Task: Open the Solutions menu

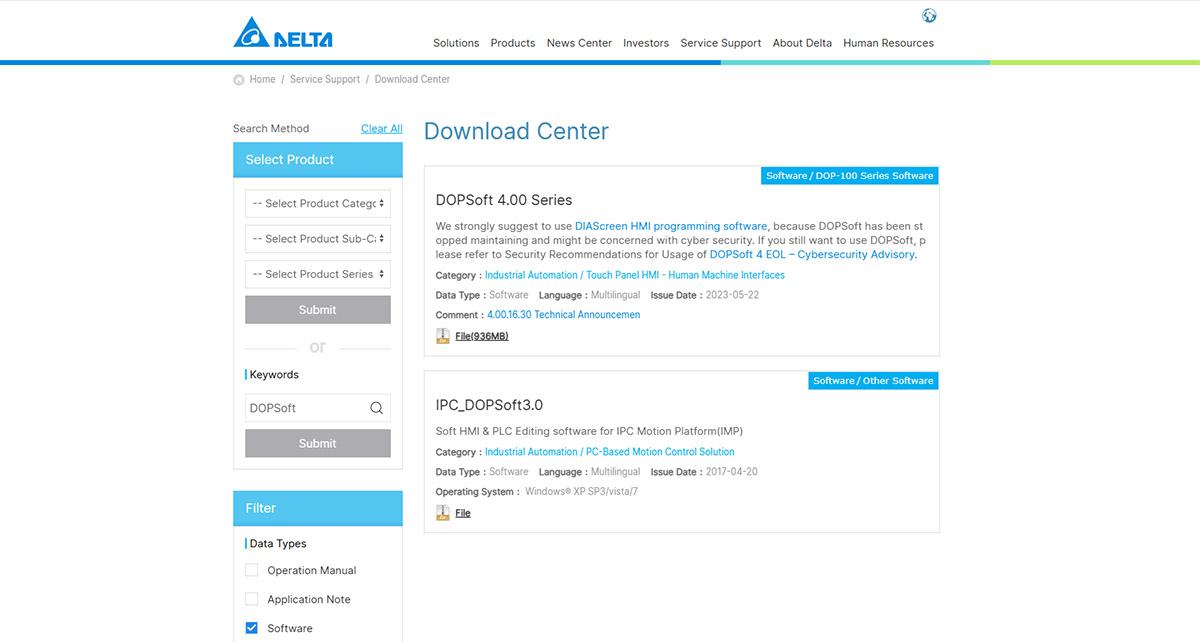Action: point(456,43)
